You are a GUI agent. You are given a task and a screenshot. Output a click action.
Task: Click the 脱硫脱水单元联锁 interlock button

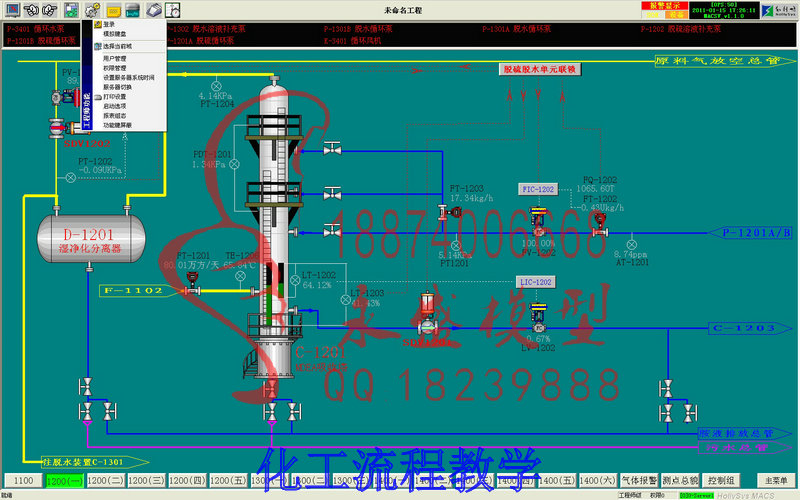[540, 69]
